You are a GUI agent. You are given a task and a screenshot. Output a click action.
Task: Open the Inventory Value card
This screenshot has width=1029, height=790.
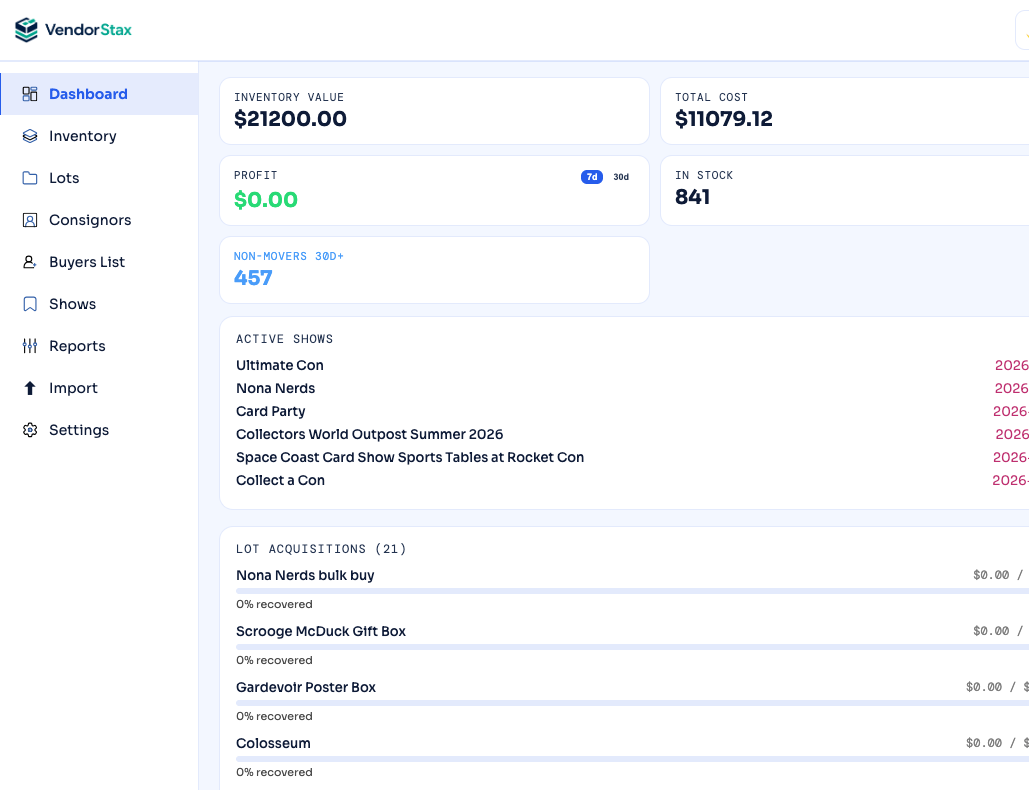coord(434,111)
